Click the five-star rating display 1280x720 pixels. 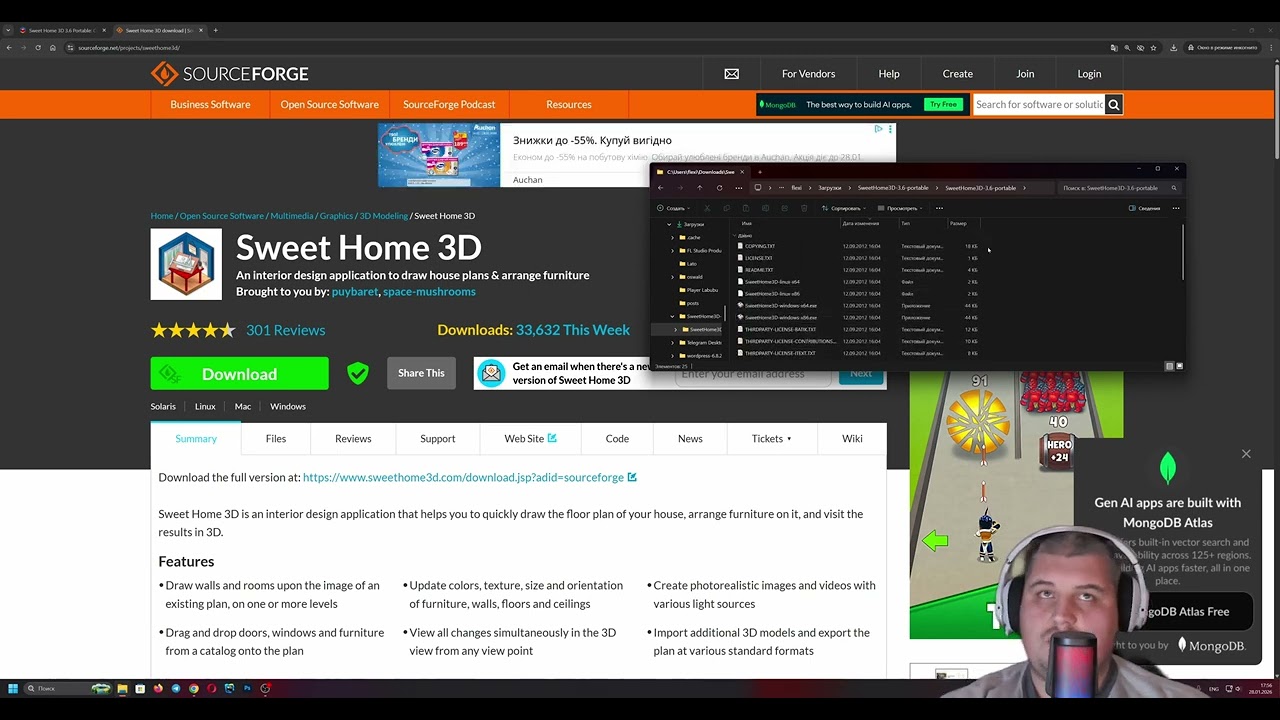click(x=193, y=330)
